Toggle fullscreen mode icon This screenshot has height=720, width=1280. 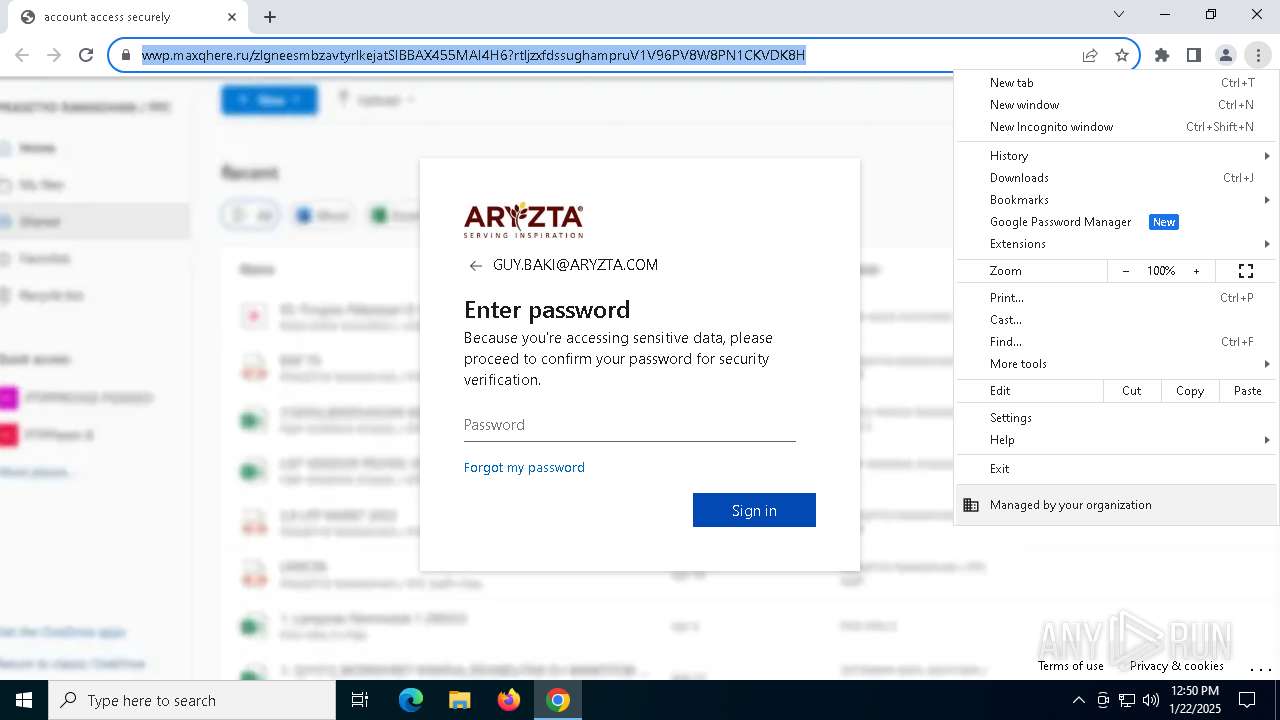1246,271
